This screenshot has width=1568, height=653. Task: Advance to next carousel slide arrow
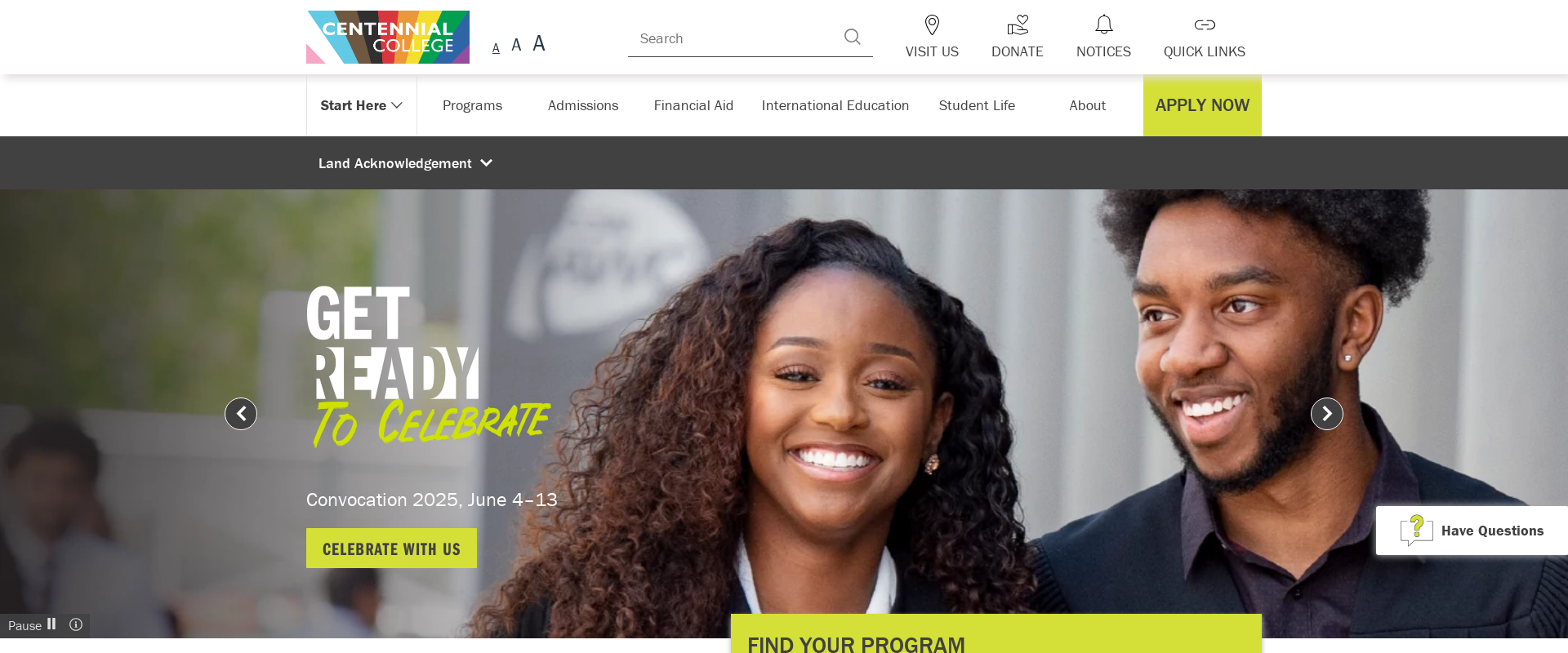(1327, 414)
